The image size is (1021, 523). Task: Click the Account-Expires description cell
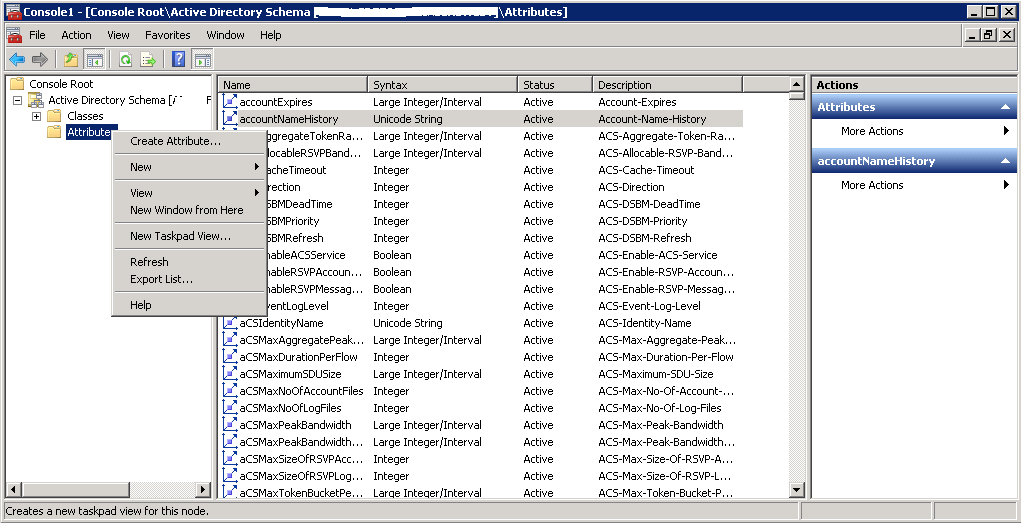pos(637,102)
